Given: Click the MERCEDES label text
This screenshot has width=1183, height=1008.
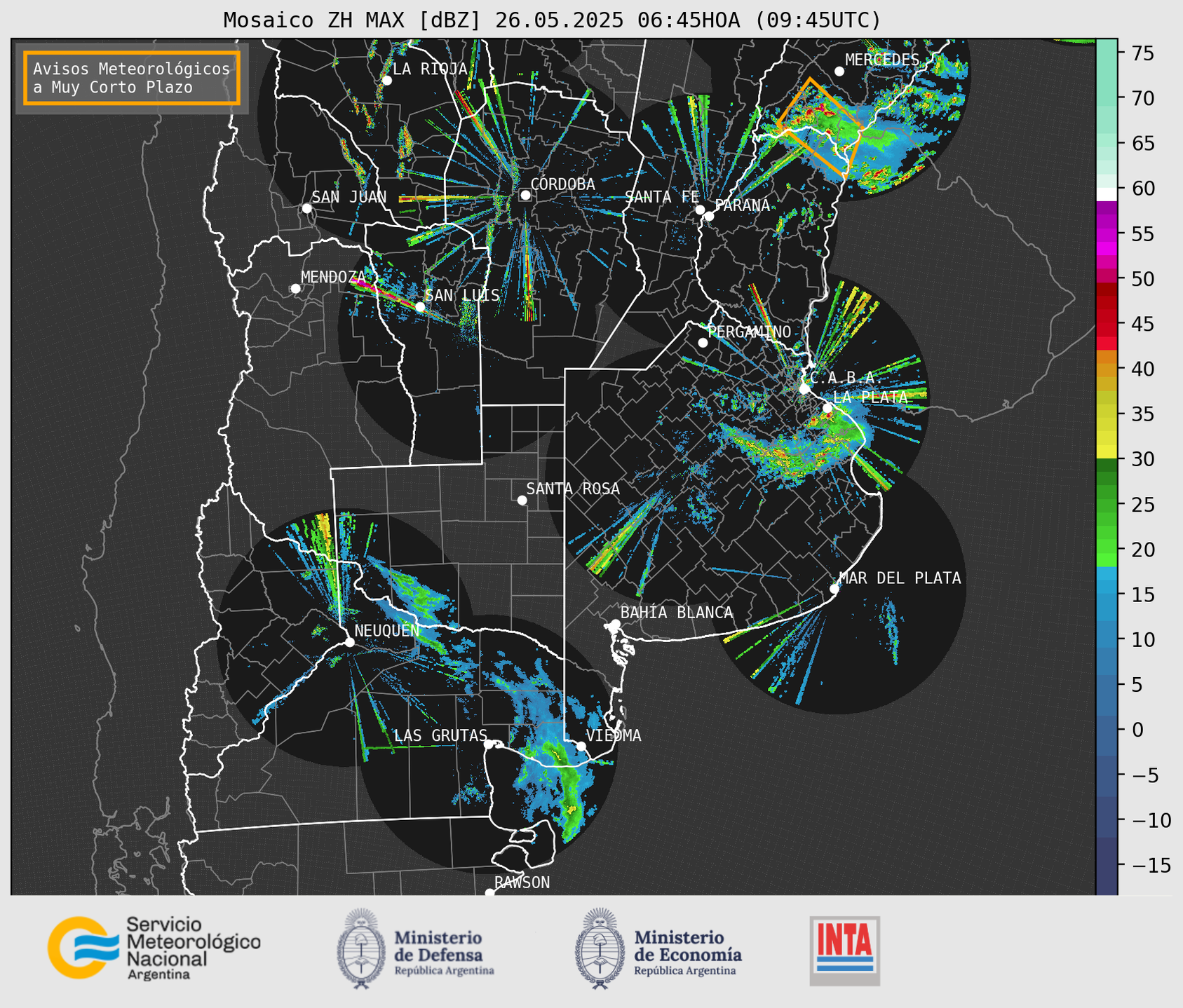Looking at the screenshot, I should [x=882, y=60].
